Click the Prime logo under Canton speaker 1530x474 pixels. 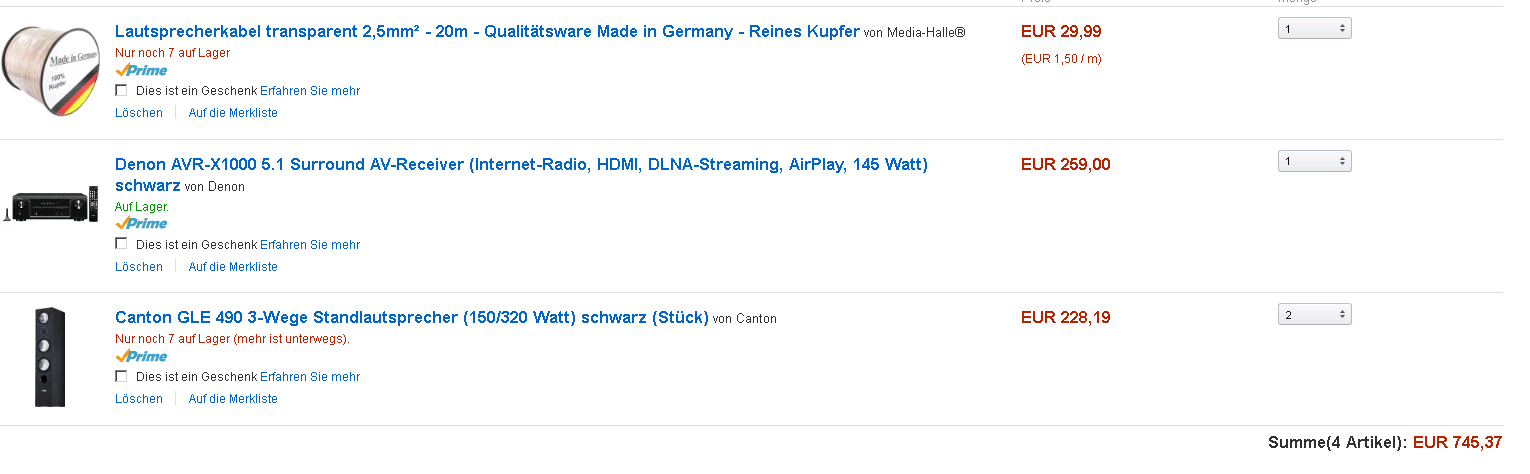pyautogui.click(x=141, y=356)
